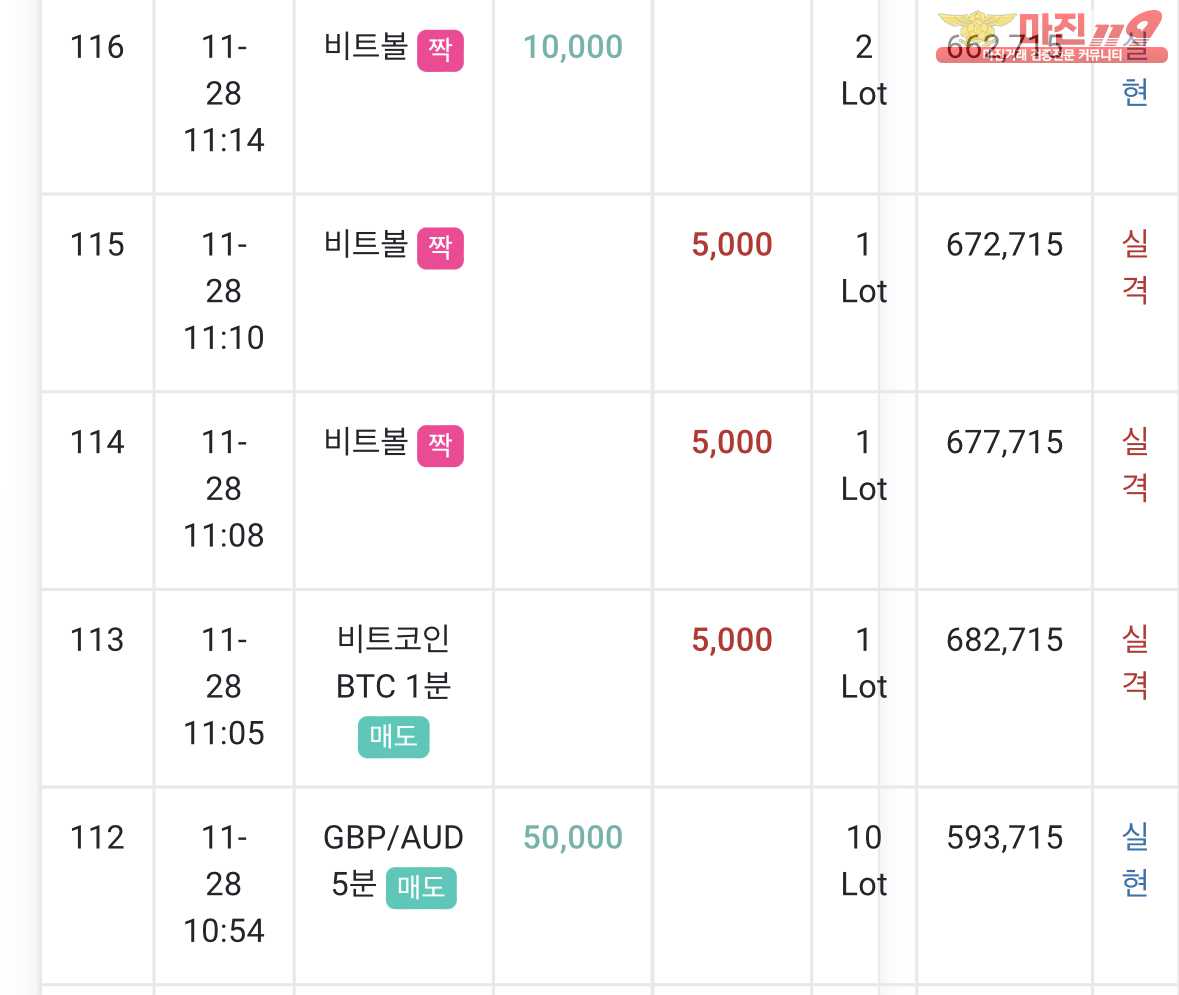
Task: Select row number 116
Action: (97, 47)
